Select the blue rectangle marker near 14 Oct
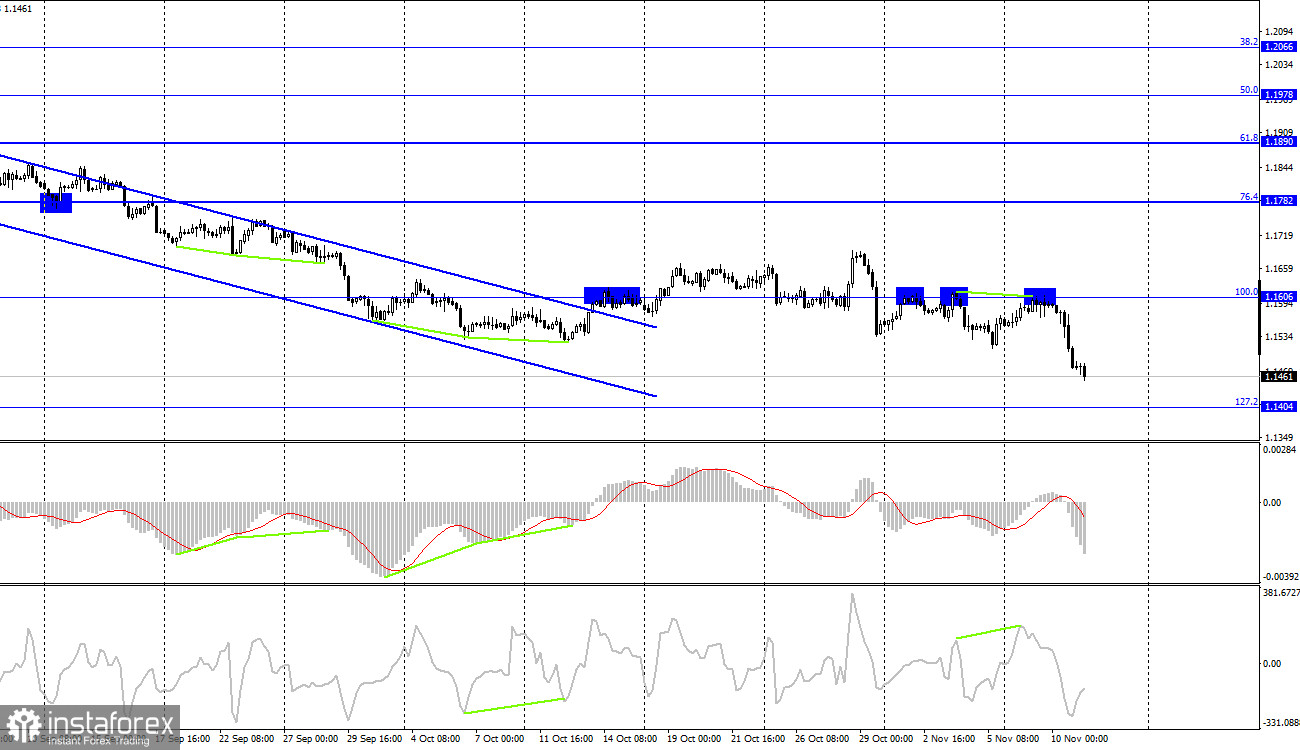The height and width of the screenshot is (750, 1300). (612, 296)
